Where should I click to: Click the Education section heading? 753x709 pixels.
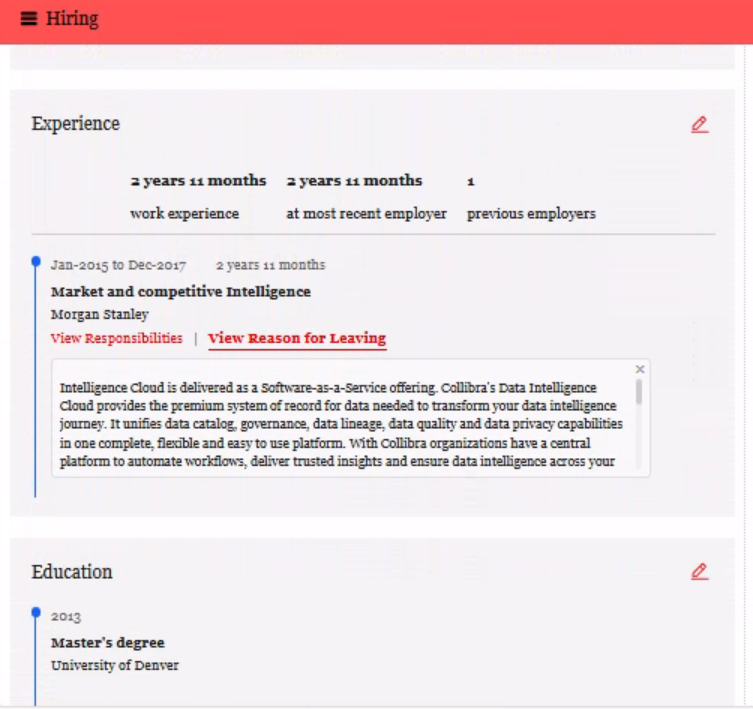click(x=72, y=572)
